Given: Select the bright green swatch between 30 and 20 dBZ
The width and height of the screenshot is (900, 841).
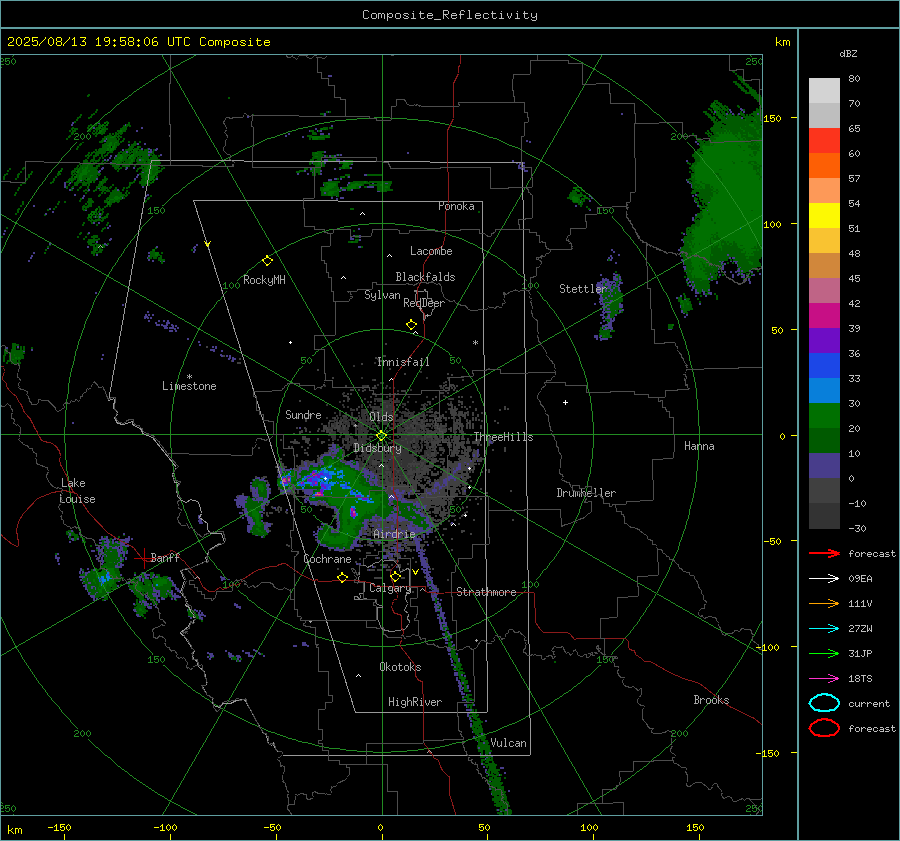Looking at the screenshot, I should coord(824,416).
